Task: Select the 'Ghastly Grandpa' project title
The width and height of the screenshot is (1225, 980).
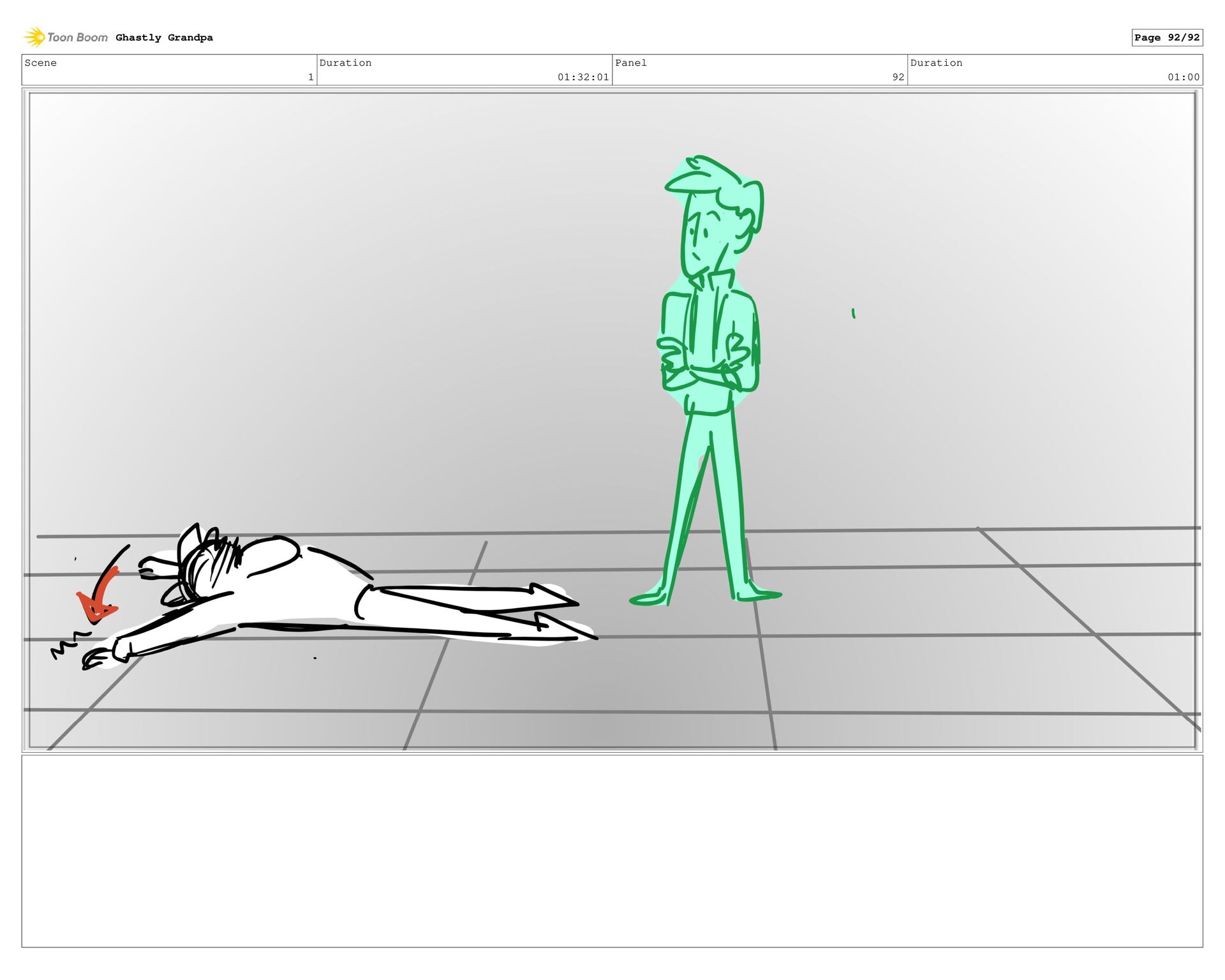Action: [164, 38]
